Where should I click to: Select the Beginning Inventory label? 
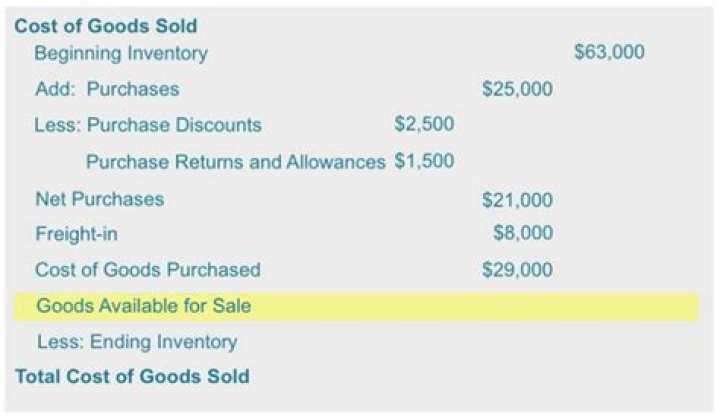point(121,53)
